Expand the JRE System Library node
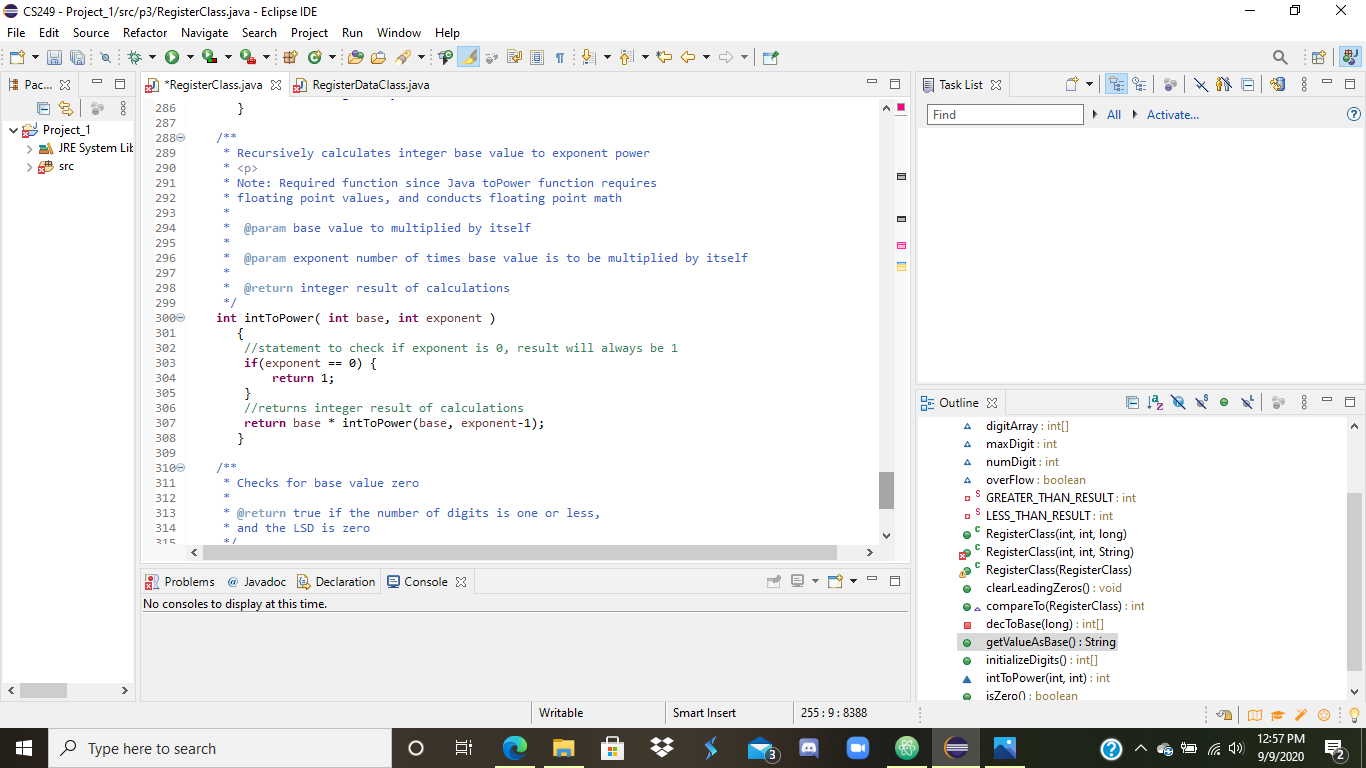This screenshot has width=1366, height=768. click(x=30, y=148)
